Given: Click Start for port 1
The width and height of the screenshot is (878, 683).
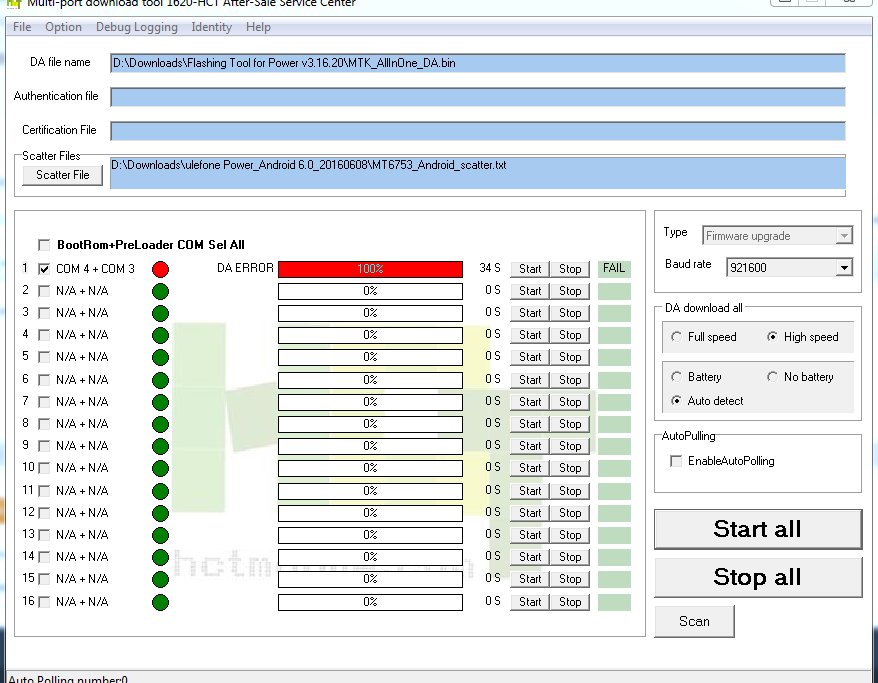Looking at the screenshot, I should click(530, 269).
